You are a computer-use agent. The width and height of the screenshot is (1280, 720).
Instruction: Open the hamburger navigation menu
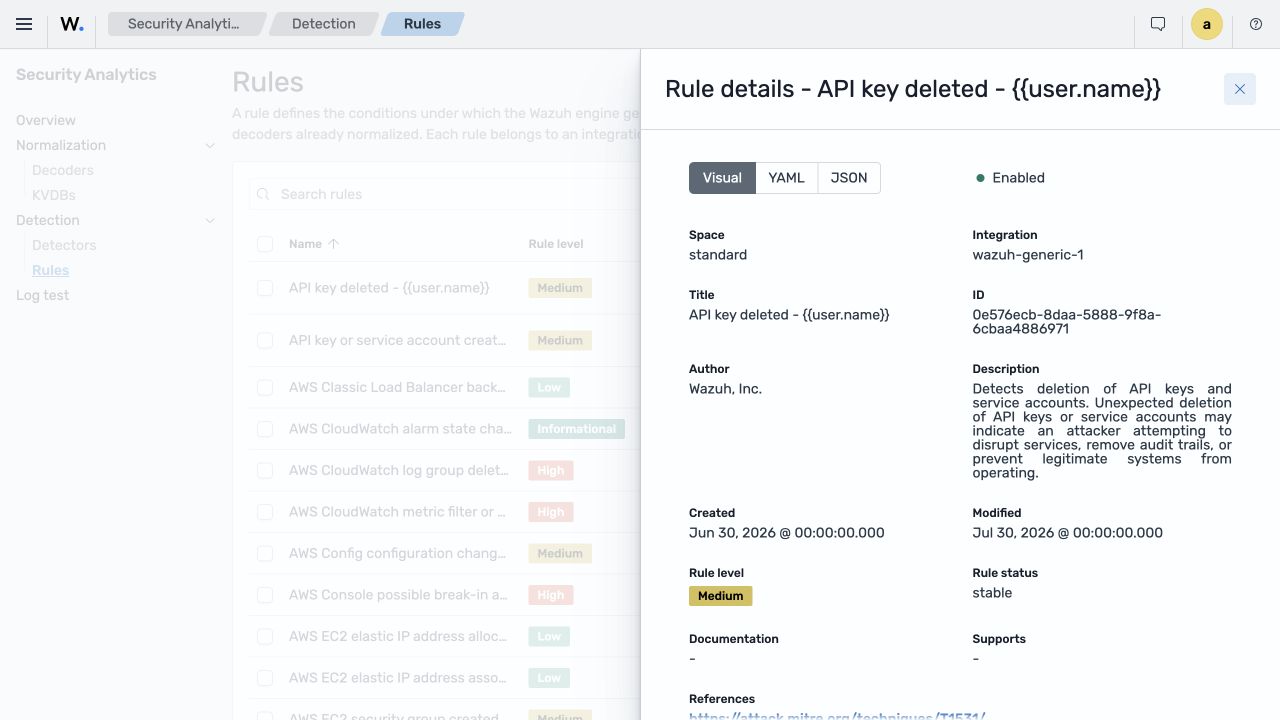coord(24,24)
